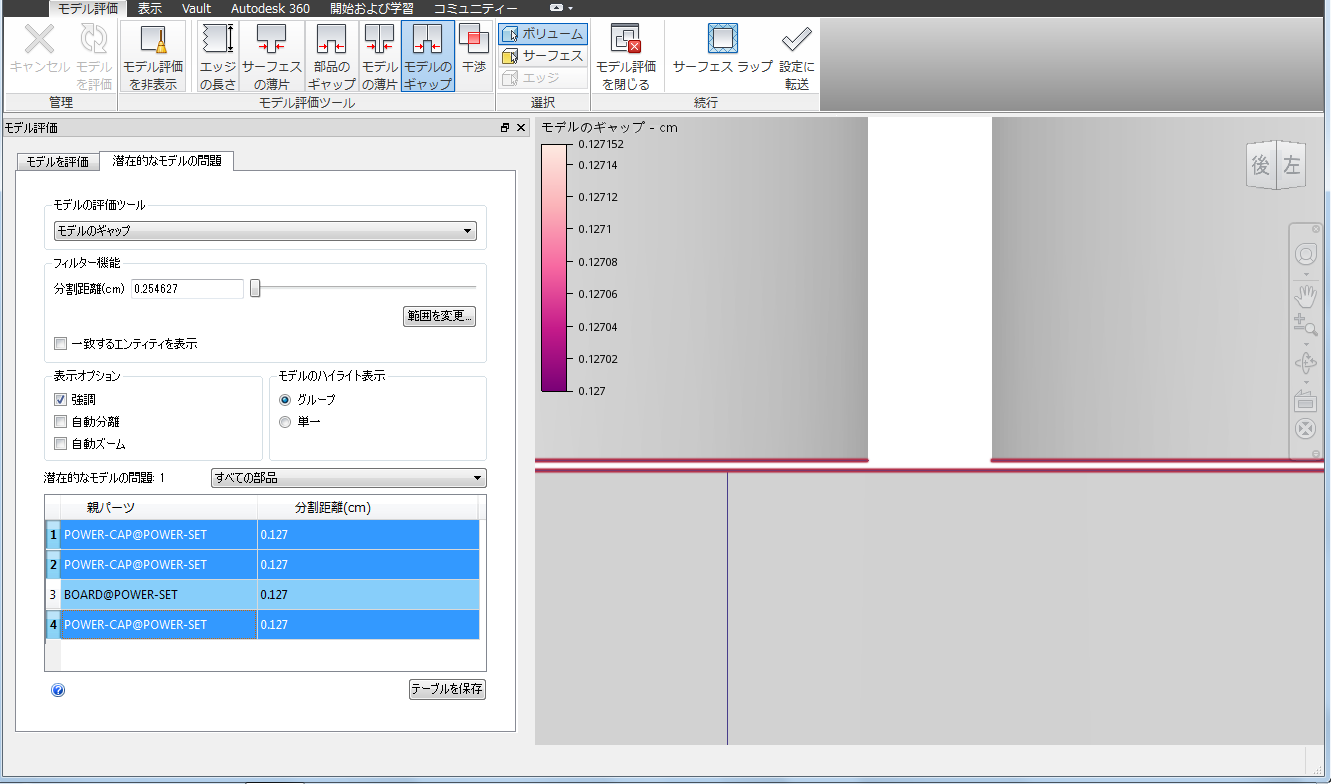Open the コミュニティー ribbon tab

(475, 8)
